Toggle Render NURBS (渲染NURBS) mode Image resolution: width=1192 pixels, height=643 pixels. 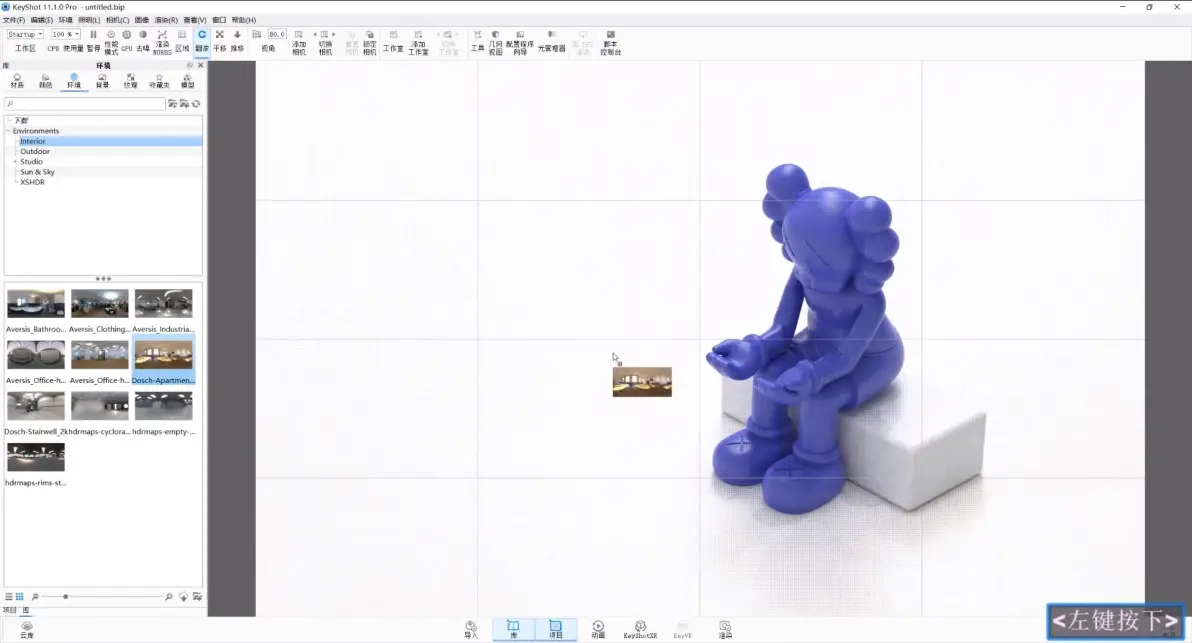coord(162,42)
